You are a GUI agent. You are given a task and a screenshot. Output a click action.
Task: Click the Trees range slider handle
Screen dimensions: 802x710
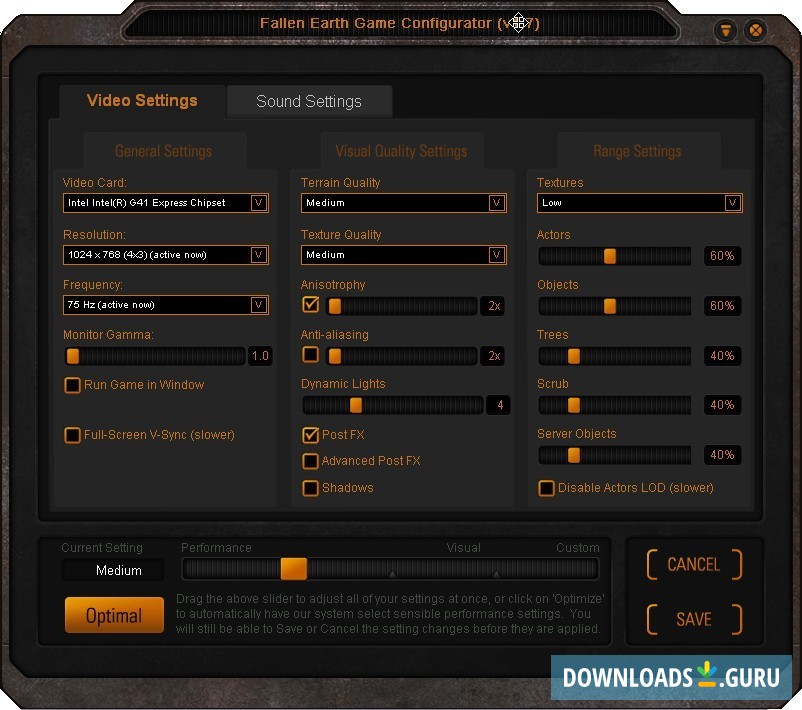(x=574, y=356)
